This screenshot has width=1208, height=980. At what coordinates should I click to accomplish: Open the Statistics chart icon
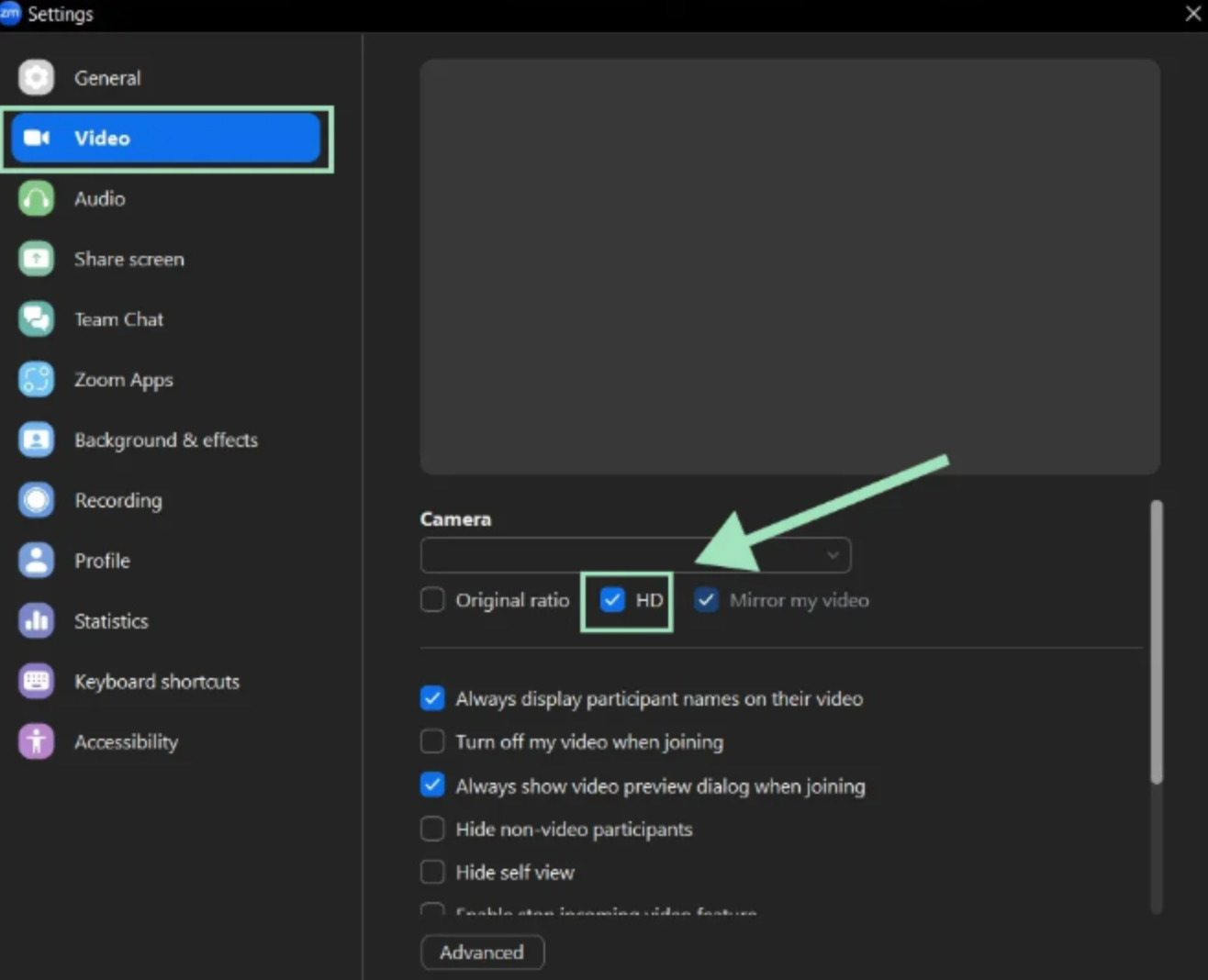(x=35, y=620)
